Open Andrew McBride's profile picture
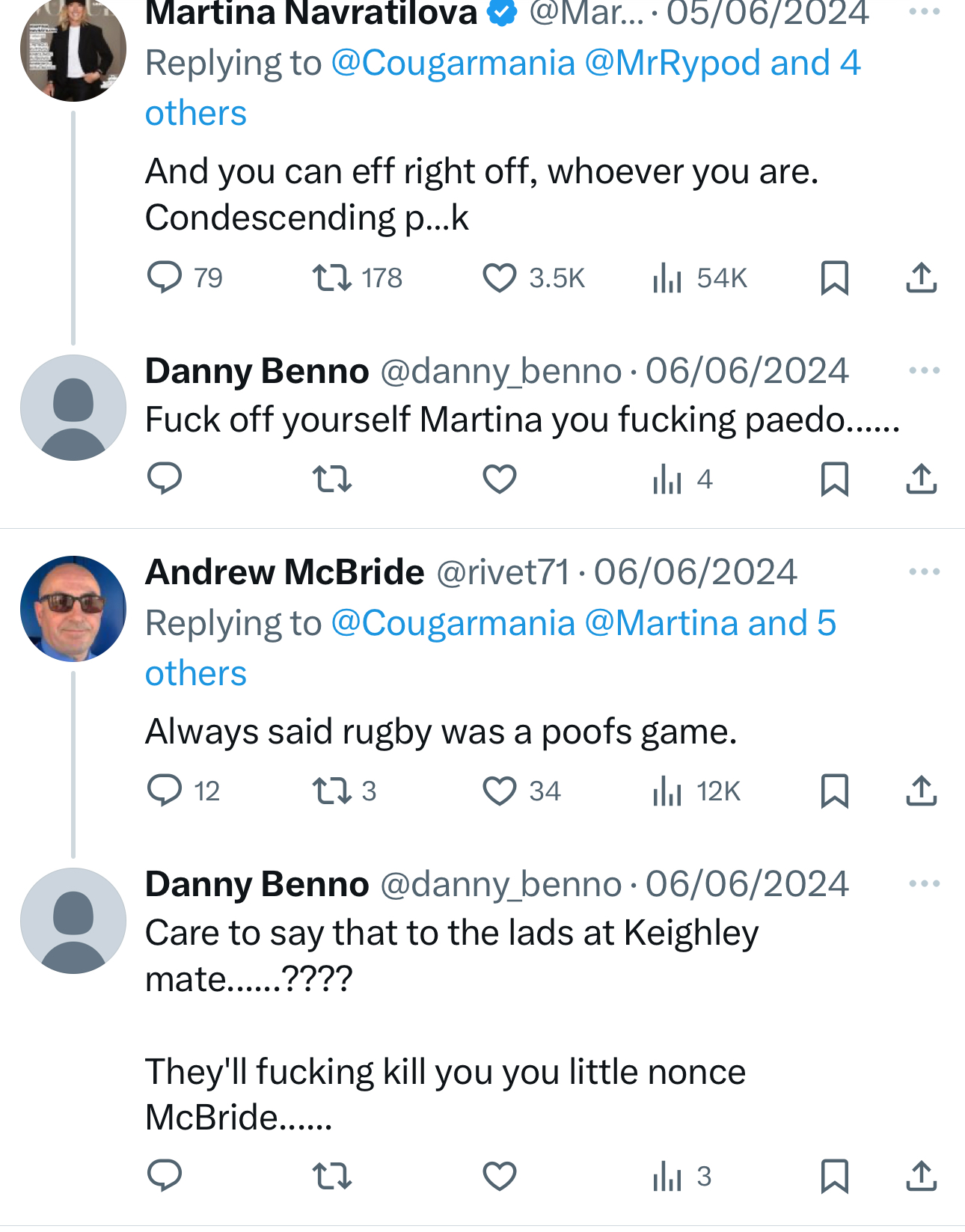 [73, 608]
